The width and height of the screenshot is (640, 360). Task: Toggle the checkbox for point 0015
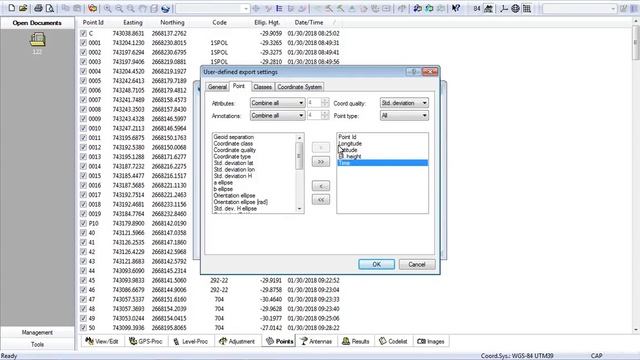coord(83,176)
